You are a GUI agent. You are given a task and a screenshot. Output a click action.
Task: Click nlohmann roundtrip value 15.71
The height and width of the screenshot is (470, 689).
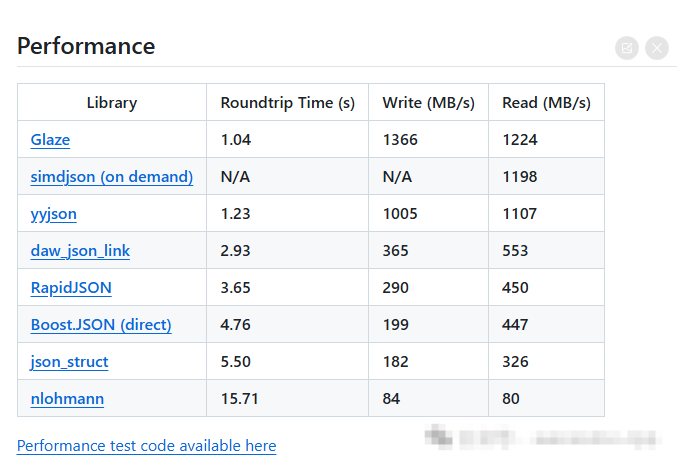pyautogui.click(x=239, y=399)
